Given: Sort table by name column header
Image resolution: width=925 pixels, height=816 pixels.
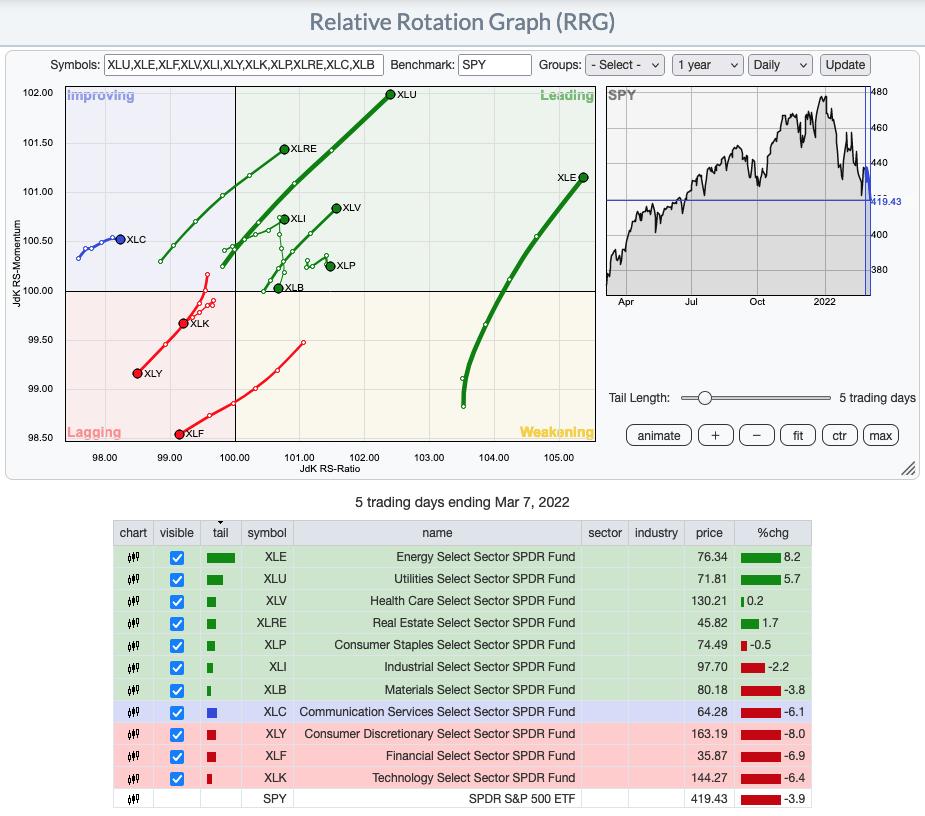Looking at the screenshot, I should pos(437,533).
